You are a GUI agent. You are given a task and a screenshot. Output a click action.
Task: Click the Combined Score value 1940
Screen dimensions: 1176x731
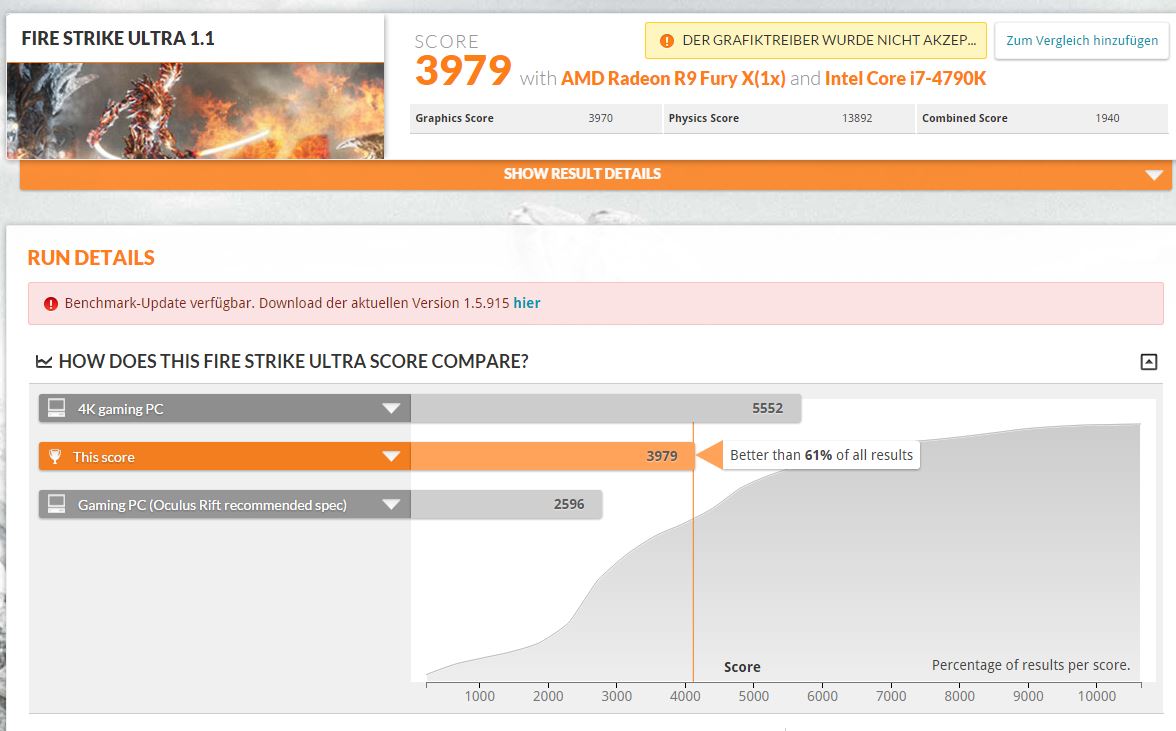1107,118
